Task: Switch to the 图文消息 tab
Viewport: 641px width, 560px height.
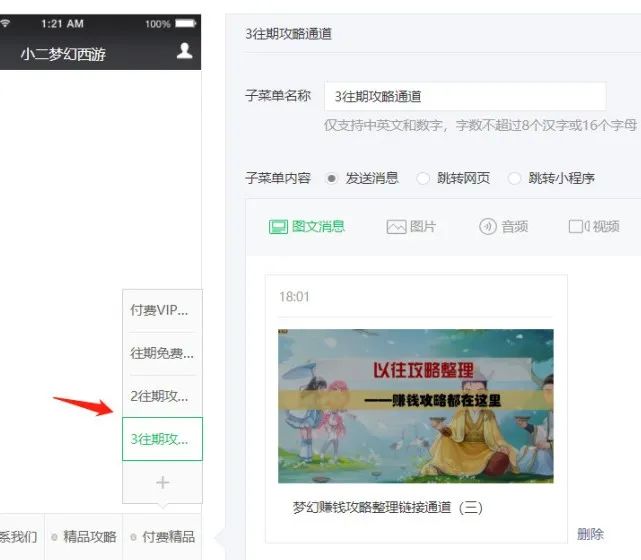Action: pos(307,226)
